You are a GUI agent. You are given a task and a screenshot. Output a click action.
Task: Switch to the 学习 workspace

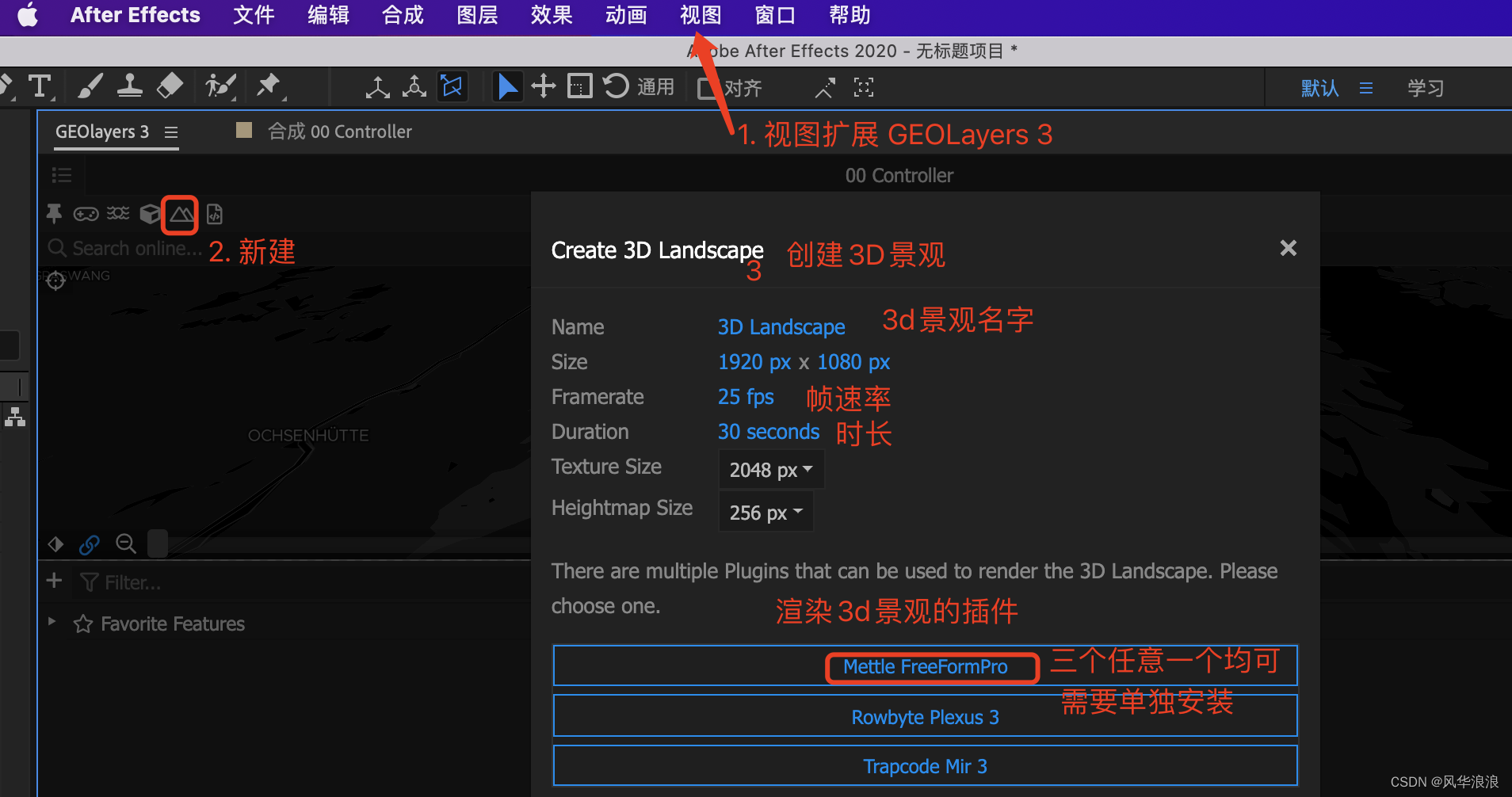click(x=1426, y=88)
